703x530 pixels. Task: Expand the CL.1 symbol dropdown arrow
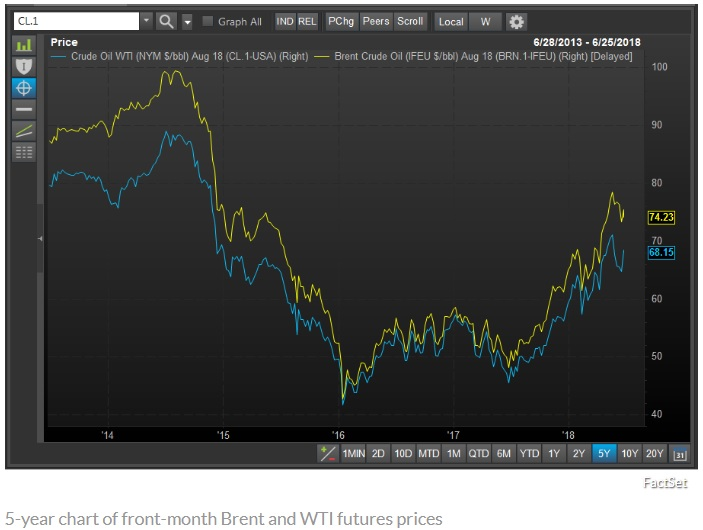click(146, 21)
